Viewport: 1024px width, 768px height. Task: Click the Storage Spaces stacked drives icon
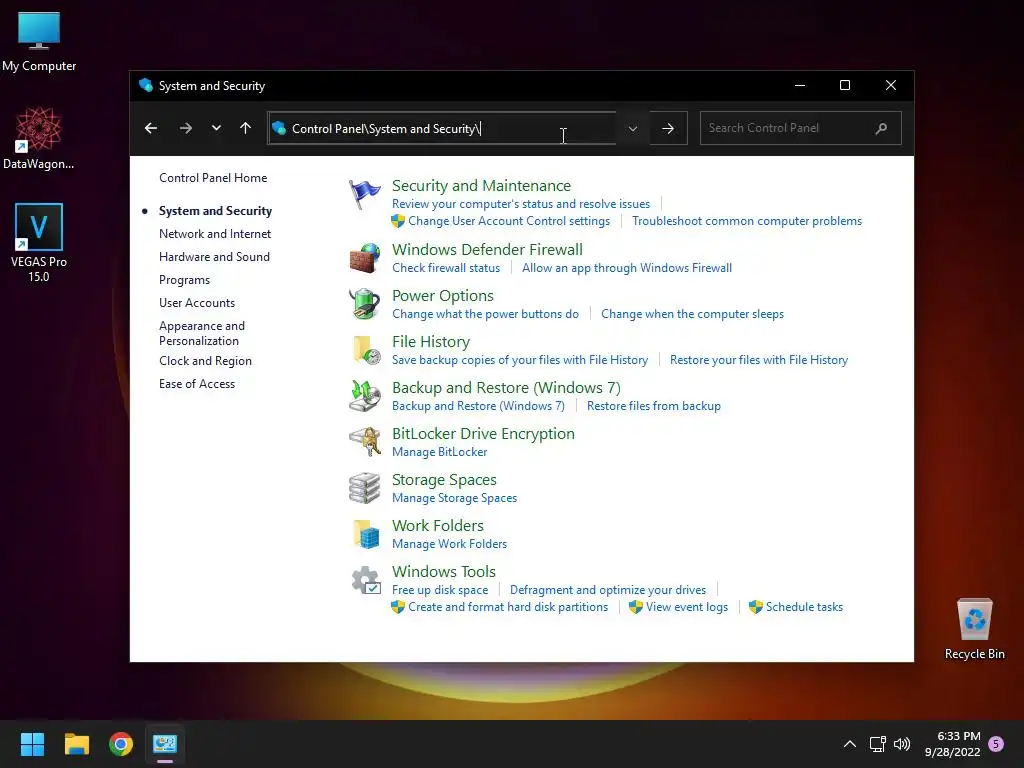[x=364, y=488]
